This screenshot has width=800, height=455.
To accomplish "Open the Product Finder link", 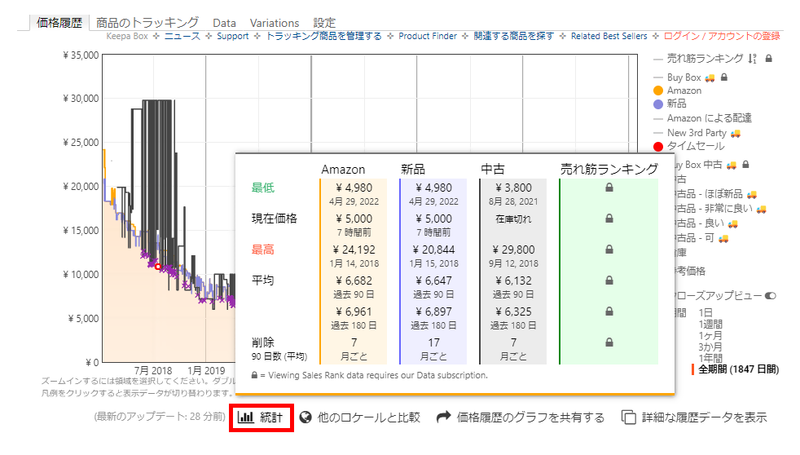I will (x=428, y=36).
